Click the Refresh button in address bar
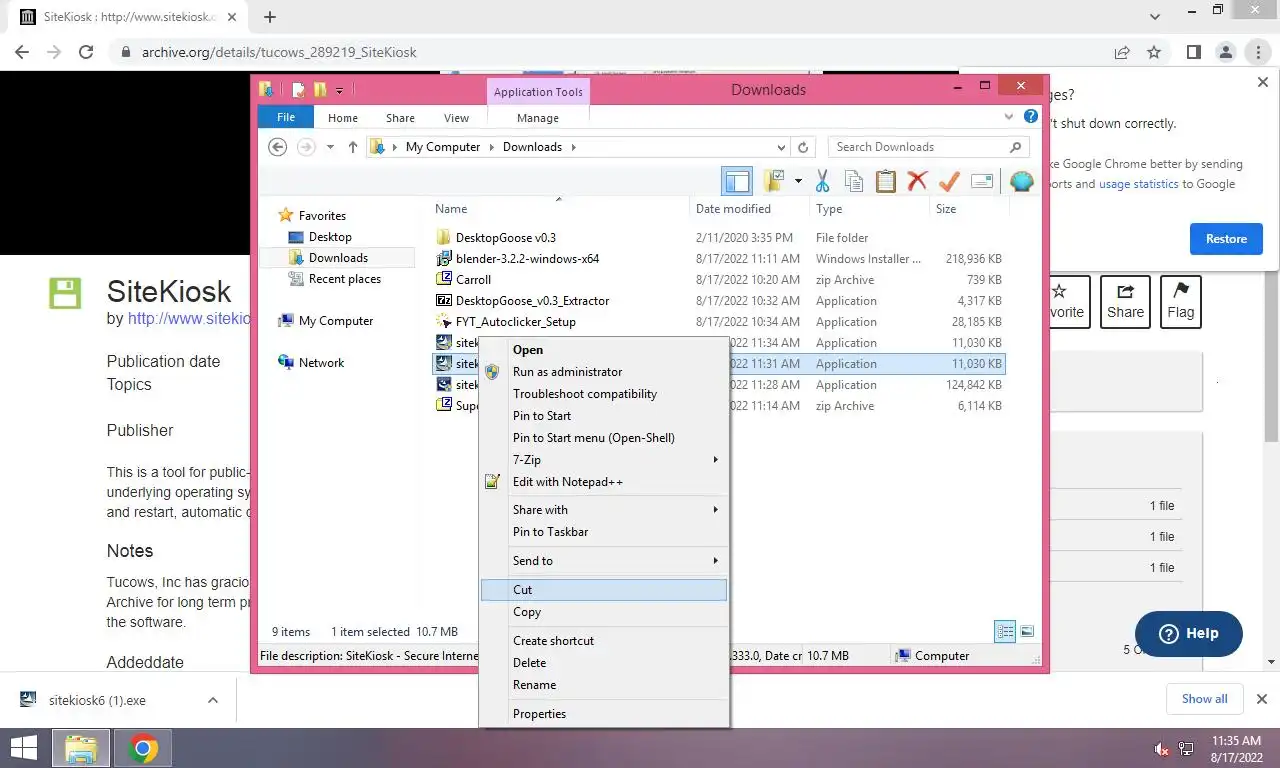The image size is (1280, 768). pos(802,147)
